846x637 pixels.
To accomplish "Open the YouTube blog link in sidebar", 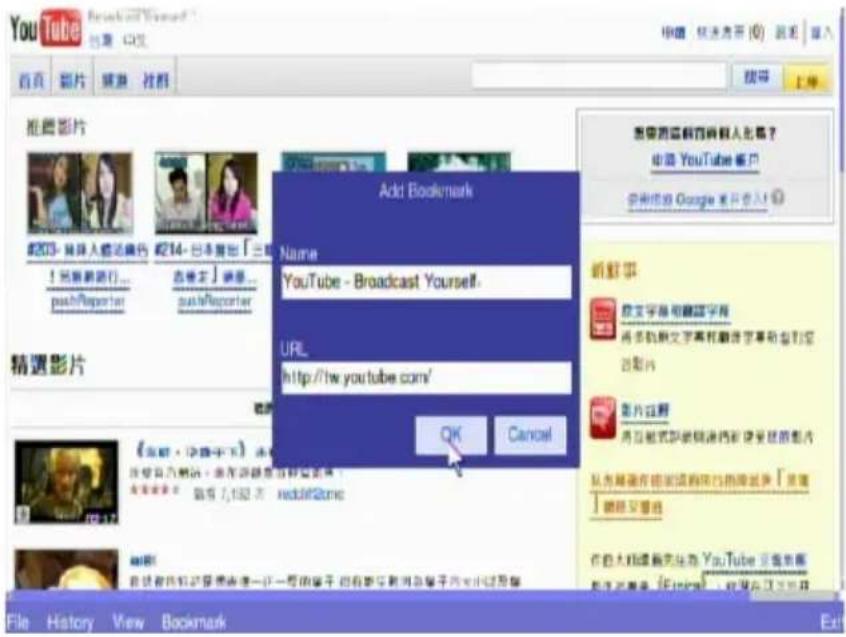I will pyautogui.click(x=754, y=560).
